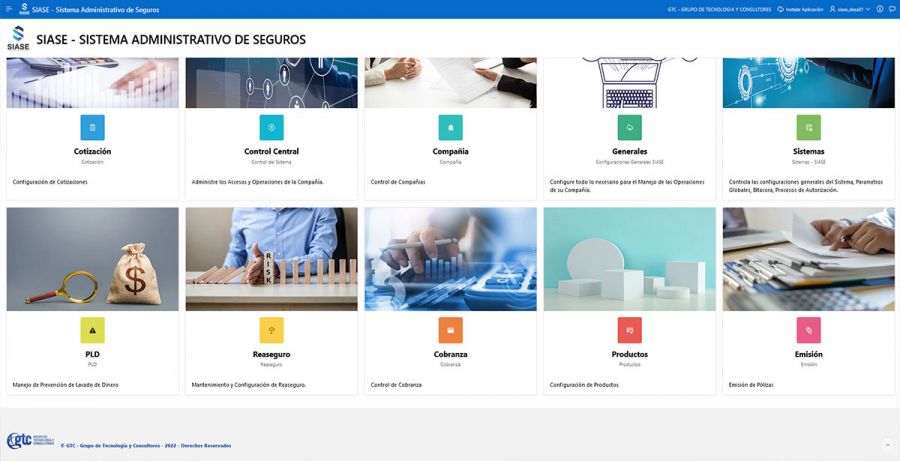Image resolution: width=900 pixels, height=461 pixels.
Task: Click the red Productos module icon
Action: pos(629,330)
